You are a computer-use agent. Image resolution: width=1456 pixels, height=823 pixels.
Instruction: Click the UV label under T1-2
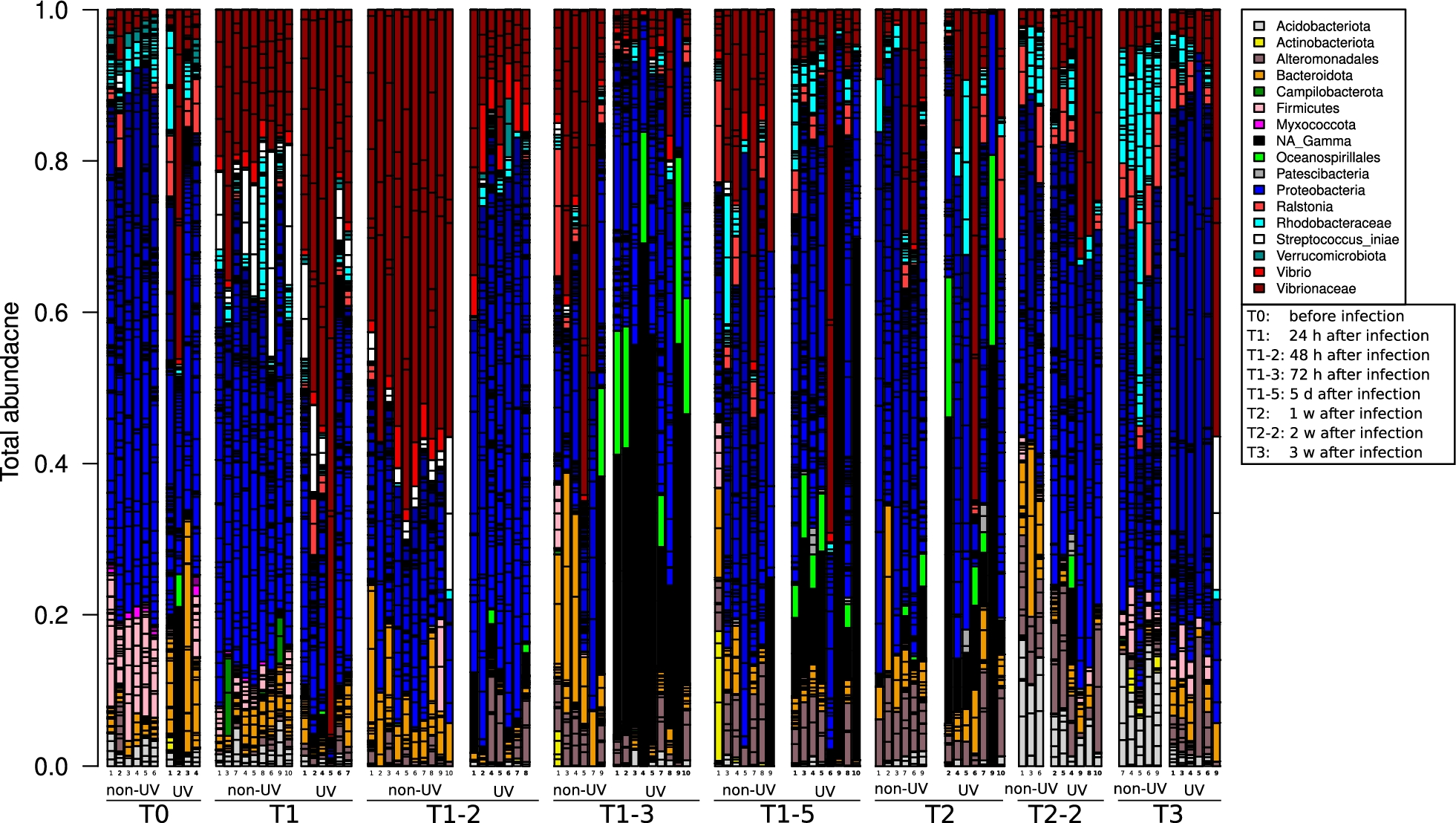pyautogui.click(x=503, y=791)
